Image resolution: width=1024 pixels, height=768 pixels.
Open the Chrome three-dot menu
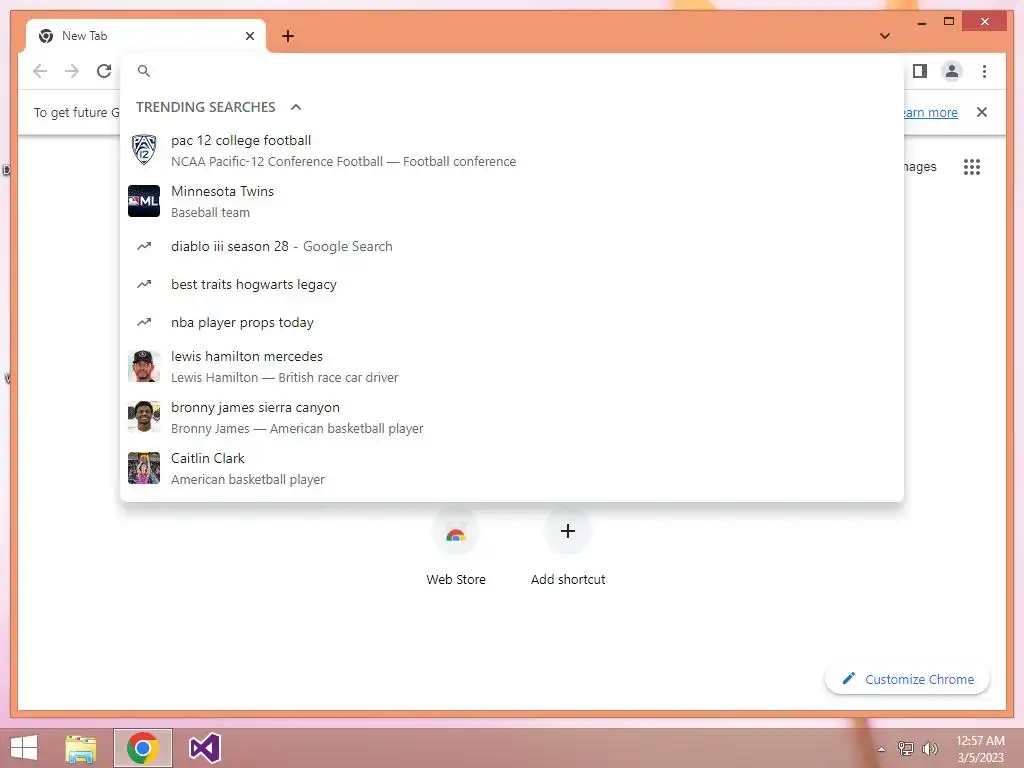pyautogui.click(x=984, y=71)
